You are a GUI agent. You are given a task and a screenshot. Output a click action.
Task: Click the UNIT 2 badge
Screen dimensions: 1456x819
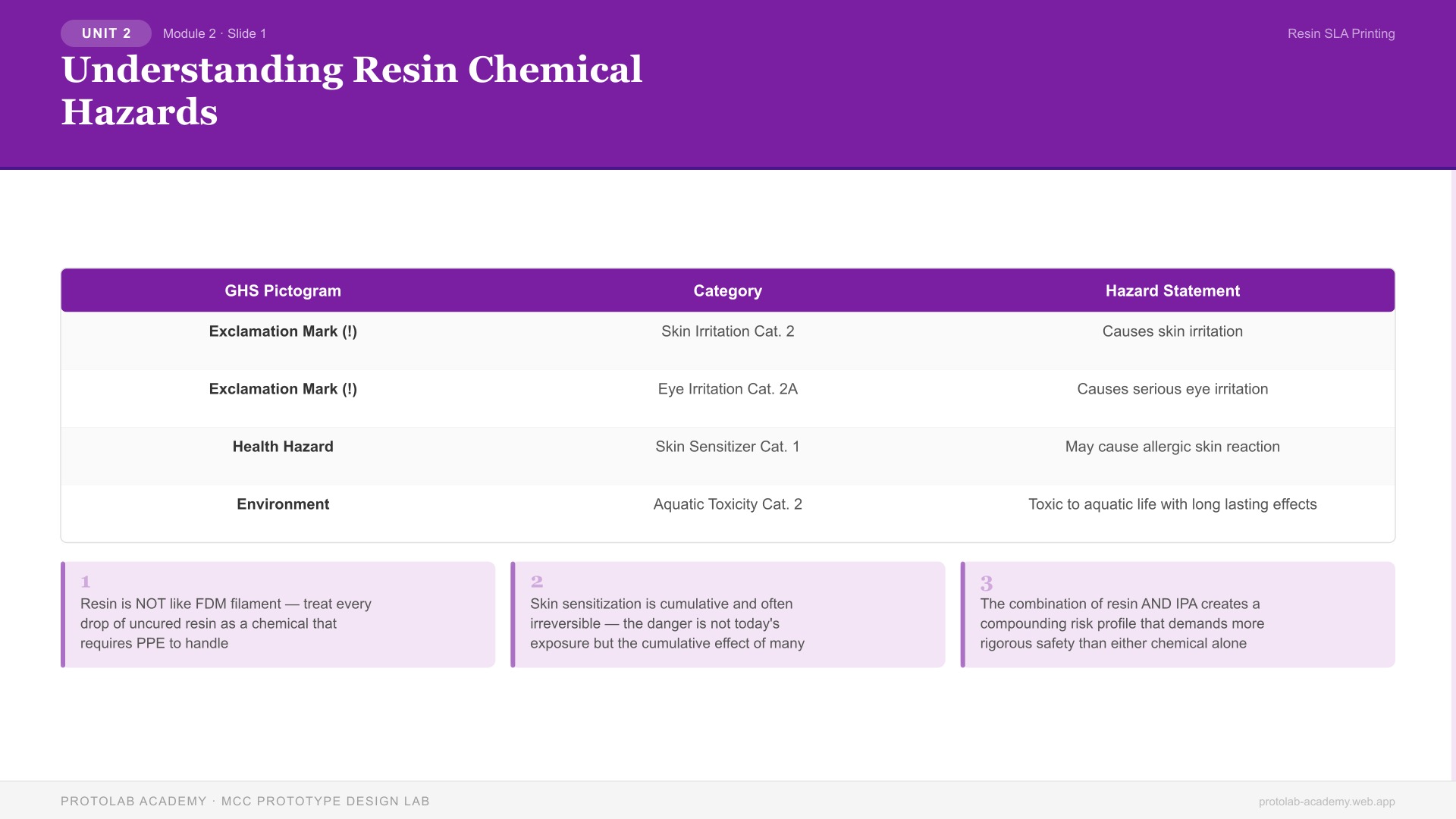pyautogui.click(x=105, y=33)
